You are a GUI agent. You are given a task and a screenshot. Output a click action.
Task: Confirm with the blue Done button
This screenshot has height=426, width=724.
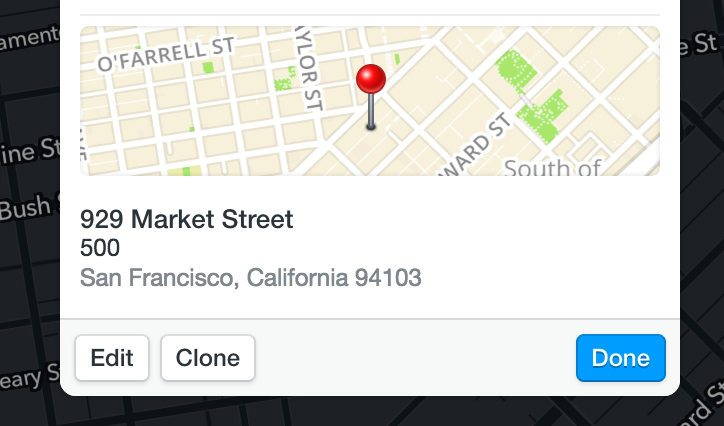[621, 358]
